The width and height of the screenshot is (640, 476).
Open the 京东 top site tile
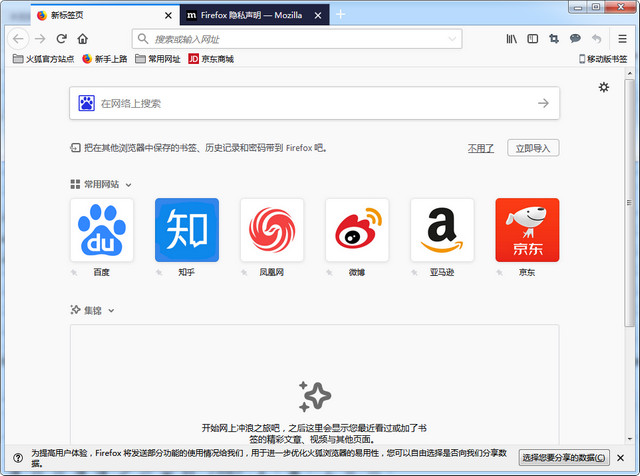coord(527,230)
